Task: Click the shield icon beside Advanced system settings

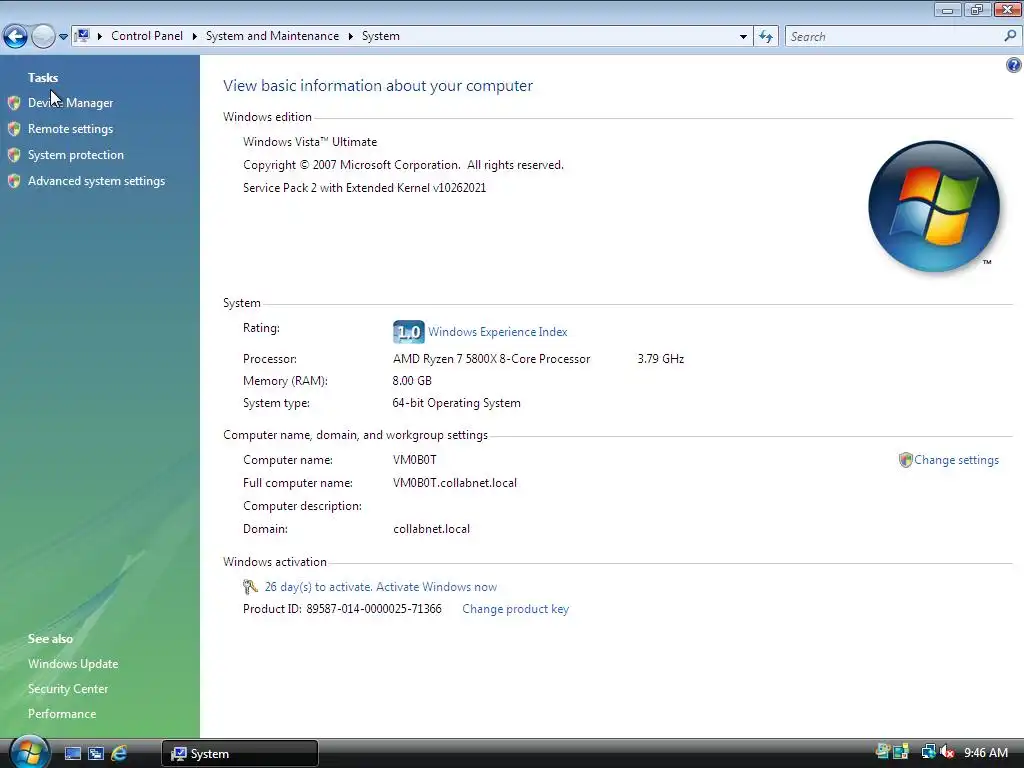Action: [14, 181]
